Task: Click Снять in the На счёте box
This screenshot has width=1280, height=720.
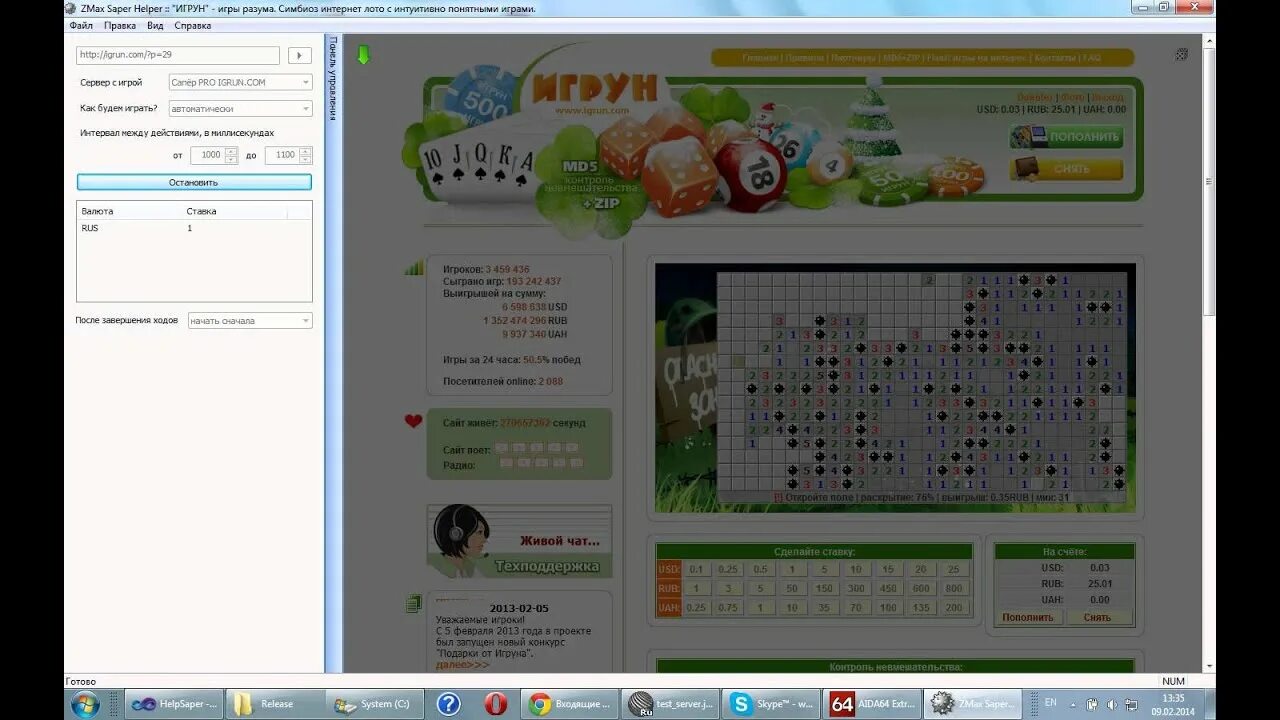Action: pyautogui.click(x=1097, y=617)
